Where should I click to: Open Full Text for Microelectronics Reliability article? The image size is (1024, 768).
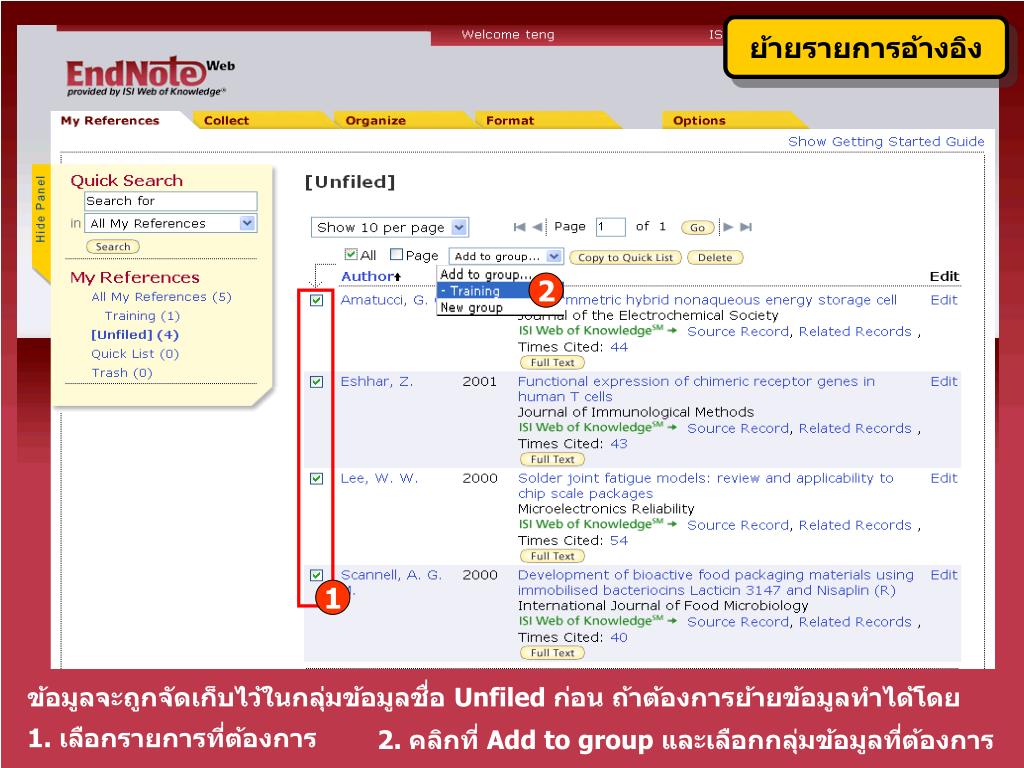click(552, 556)
